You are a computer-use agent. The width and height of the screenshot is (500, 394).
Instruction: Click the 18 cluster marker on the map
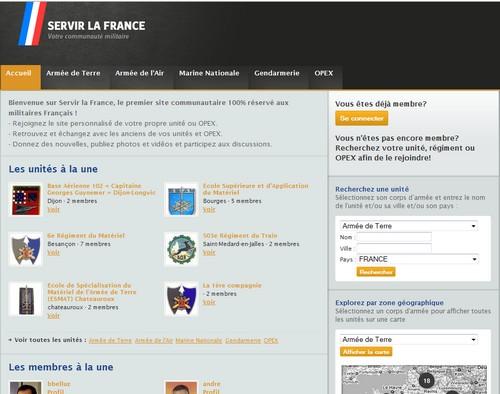tap(426, 380)
